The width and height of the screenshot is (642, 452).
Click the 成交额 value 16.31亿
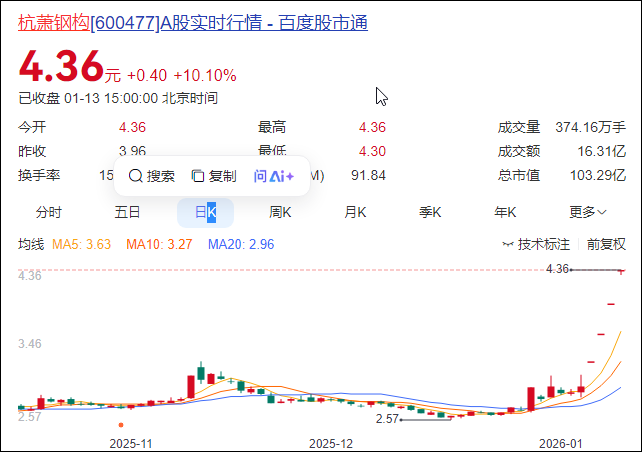601,151
